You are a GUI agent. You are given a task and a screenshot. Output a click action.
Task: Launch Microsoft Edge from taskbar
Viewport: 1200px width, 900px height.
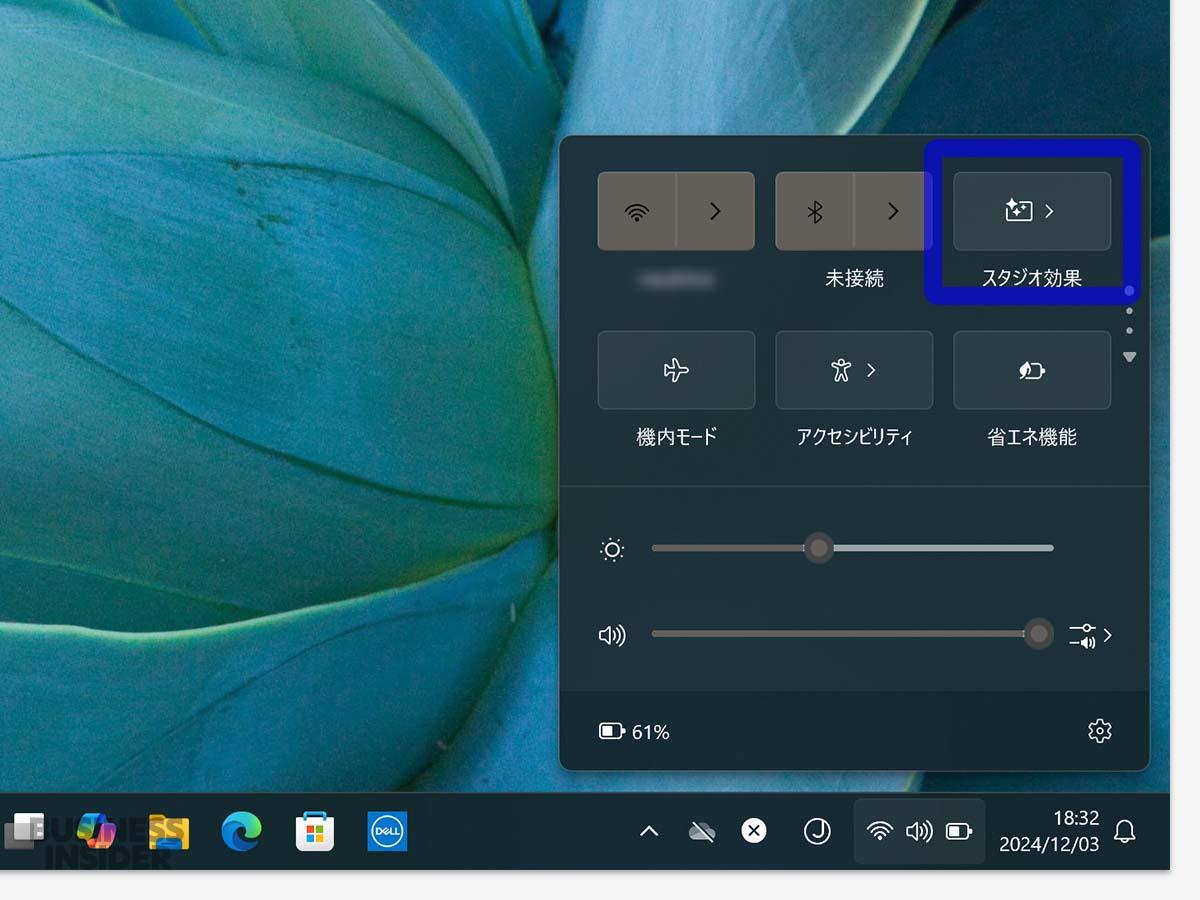tap(241, 831)
